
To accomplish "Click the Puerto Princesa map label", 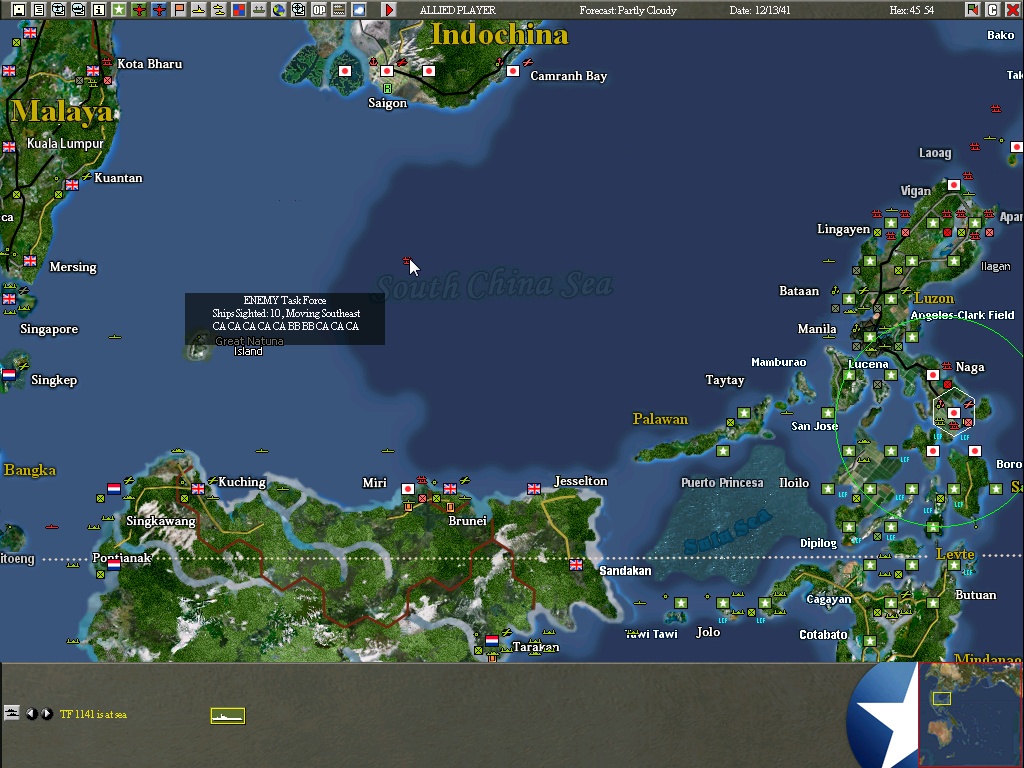I will point(722,483).
